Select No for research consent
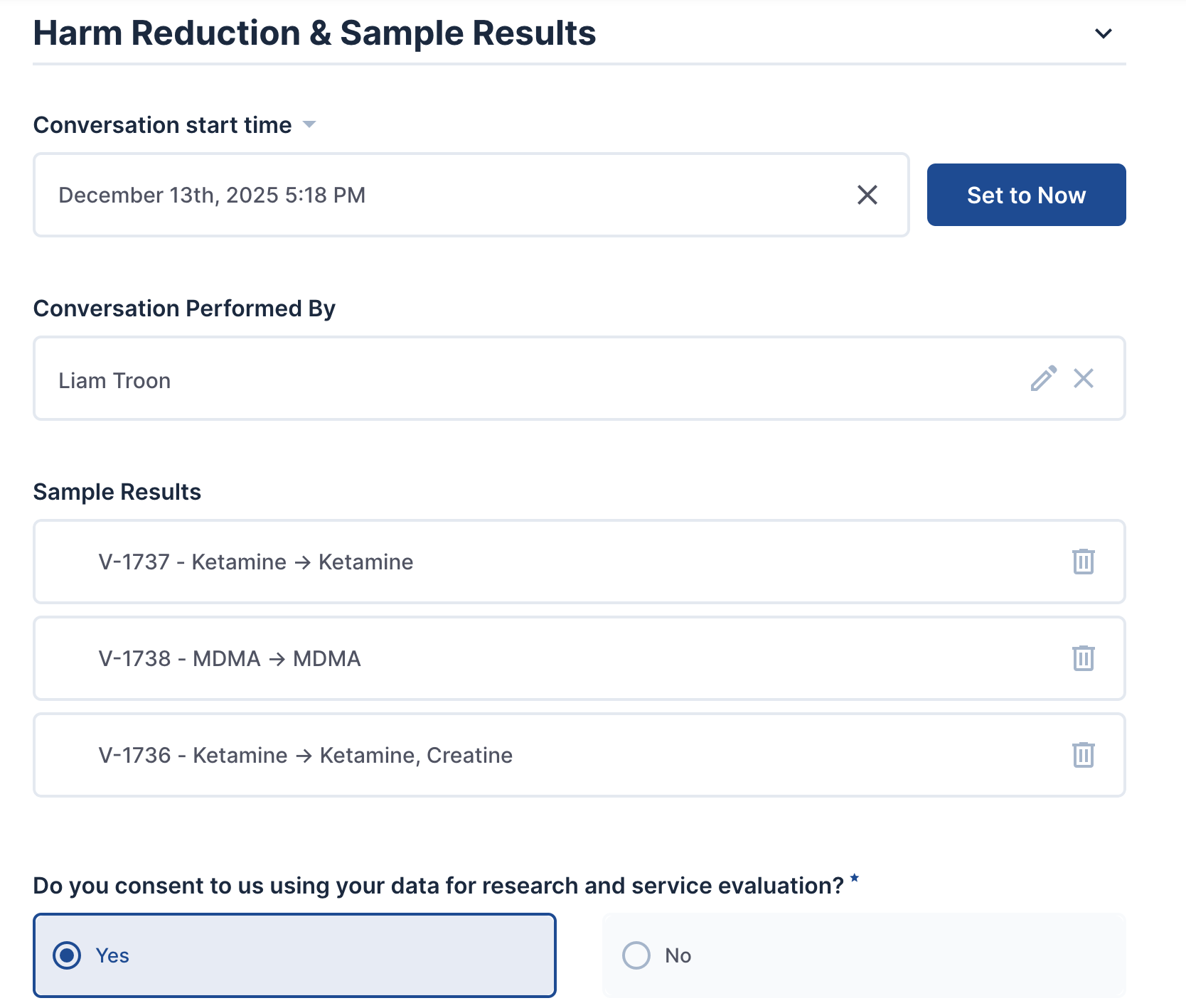This screenshot has height=1008, width=1186. point(636,955)
